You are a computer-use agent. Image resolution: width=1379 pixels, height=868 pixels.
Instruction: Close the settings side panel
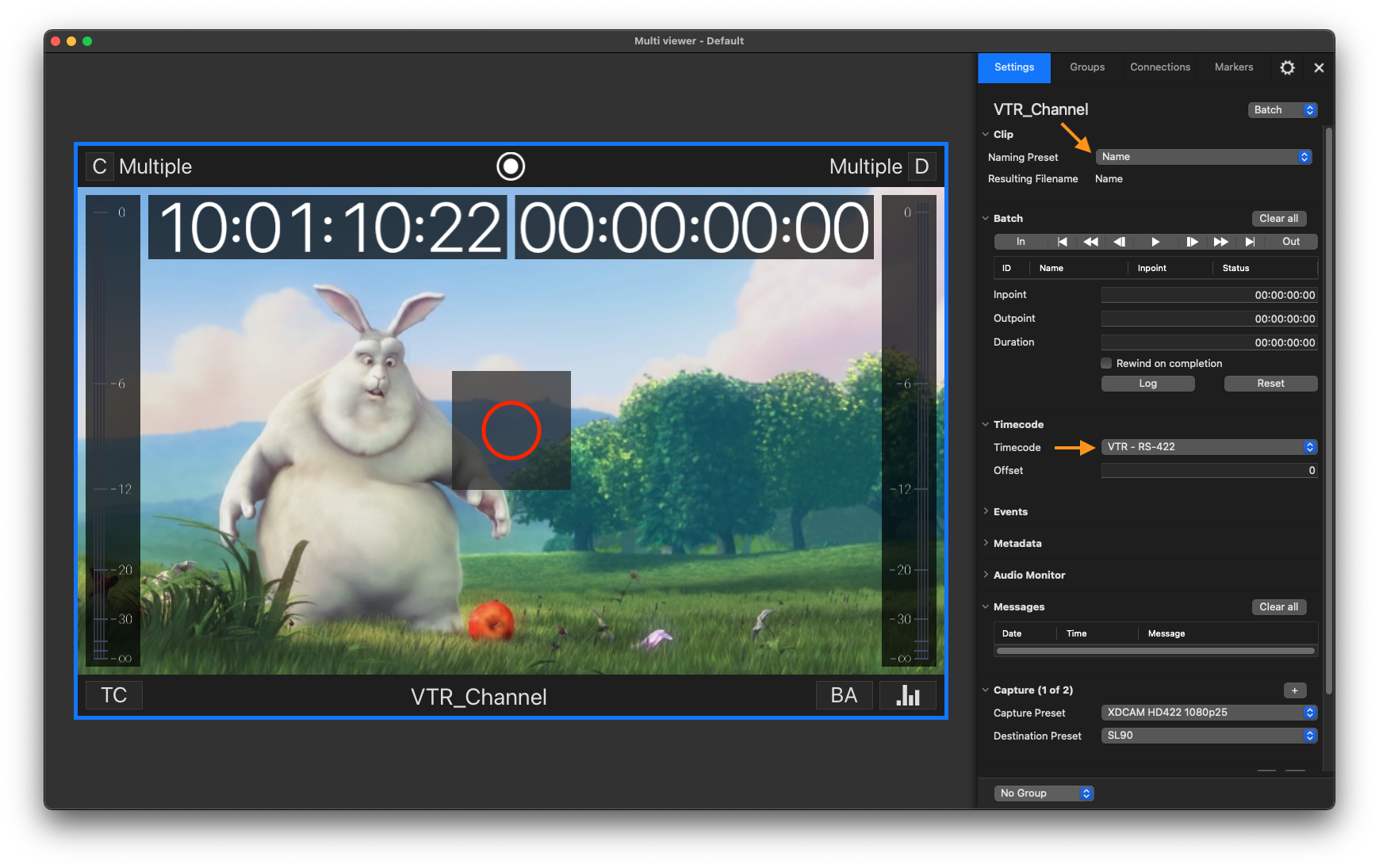tap(1319, 68)
